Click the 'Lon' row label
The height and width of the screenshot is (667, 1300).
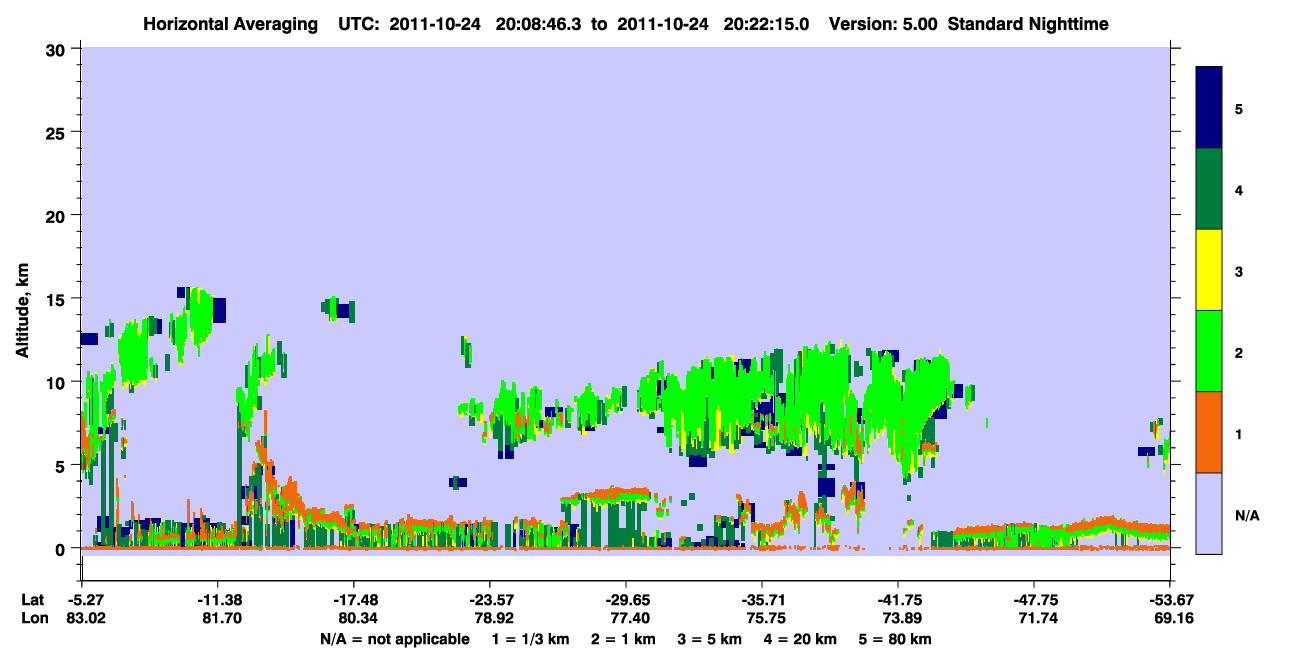33,619
